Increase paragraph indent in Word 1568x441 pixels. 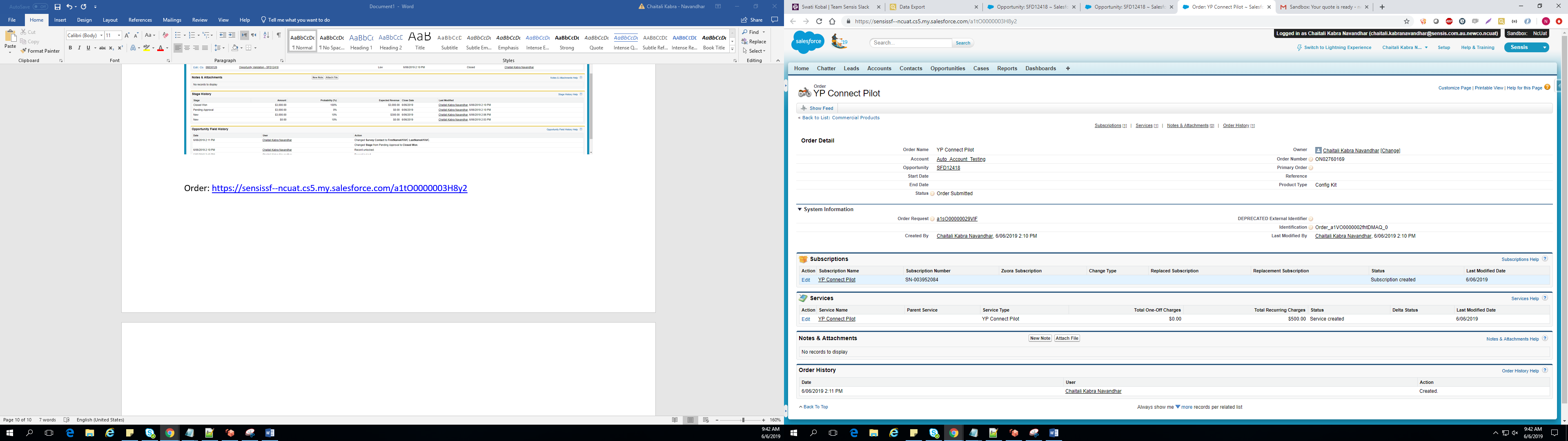(x=232, y=36)
